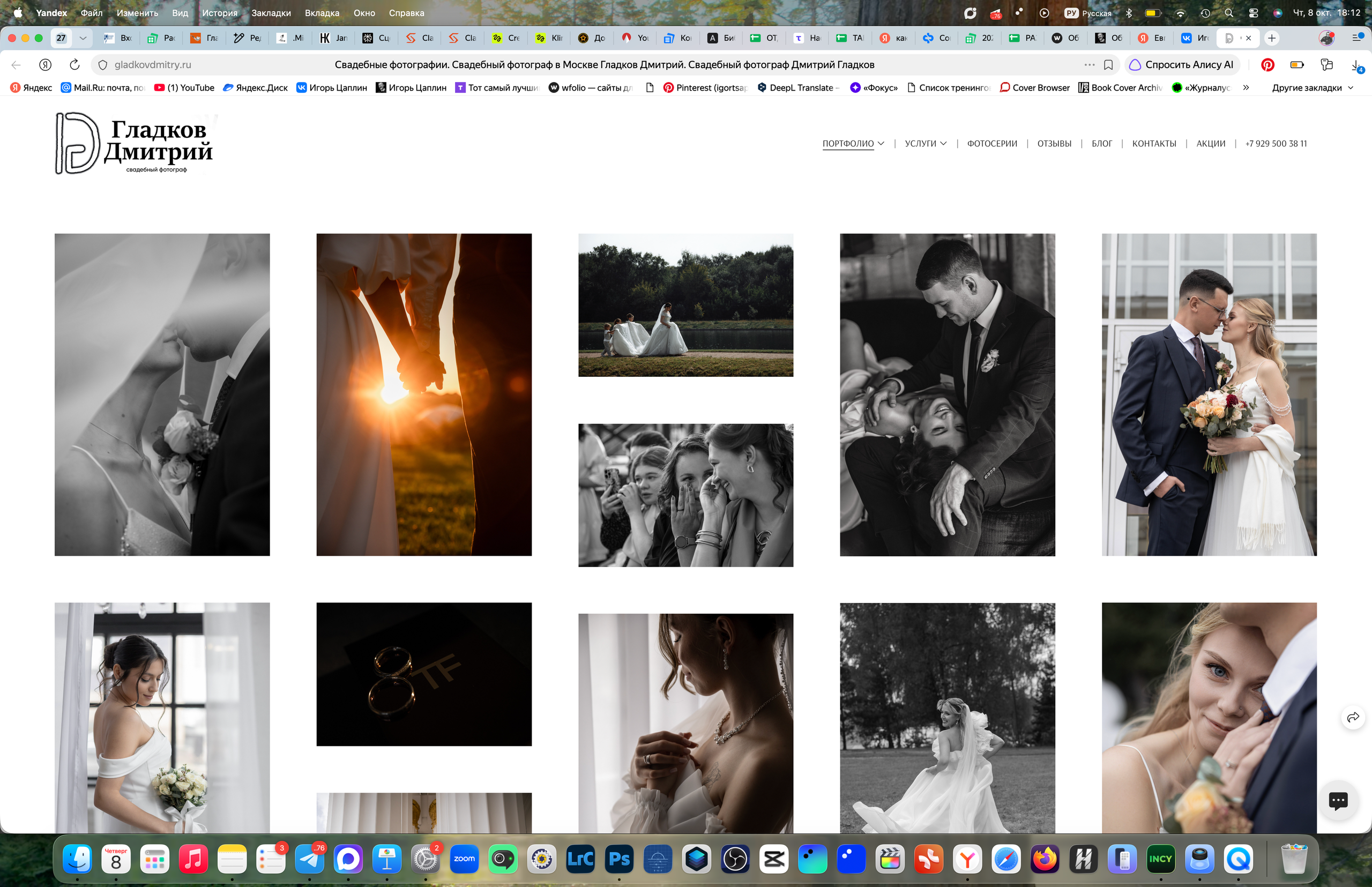Viewport: 1372px width, 887px height.
Task: Open the chat widget bubble on page
Action: point(1338,800)
